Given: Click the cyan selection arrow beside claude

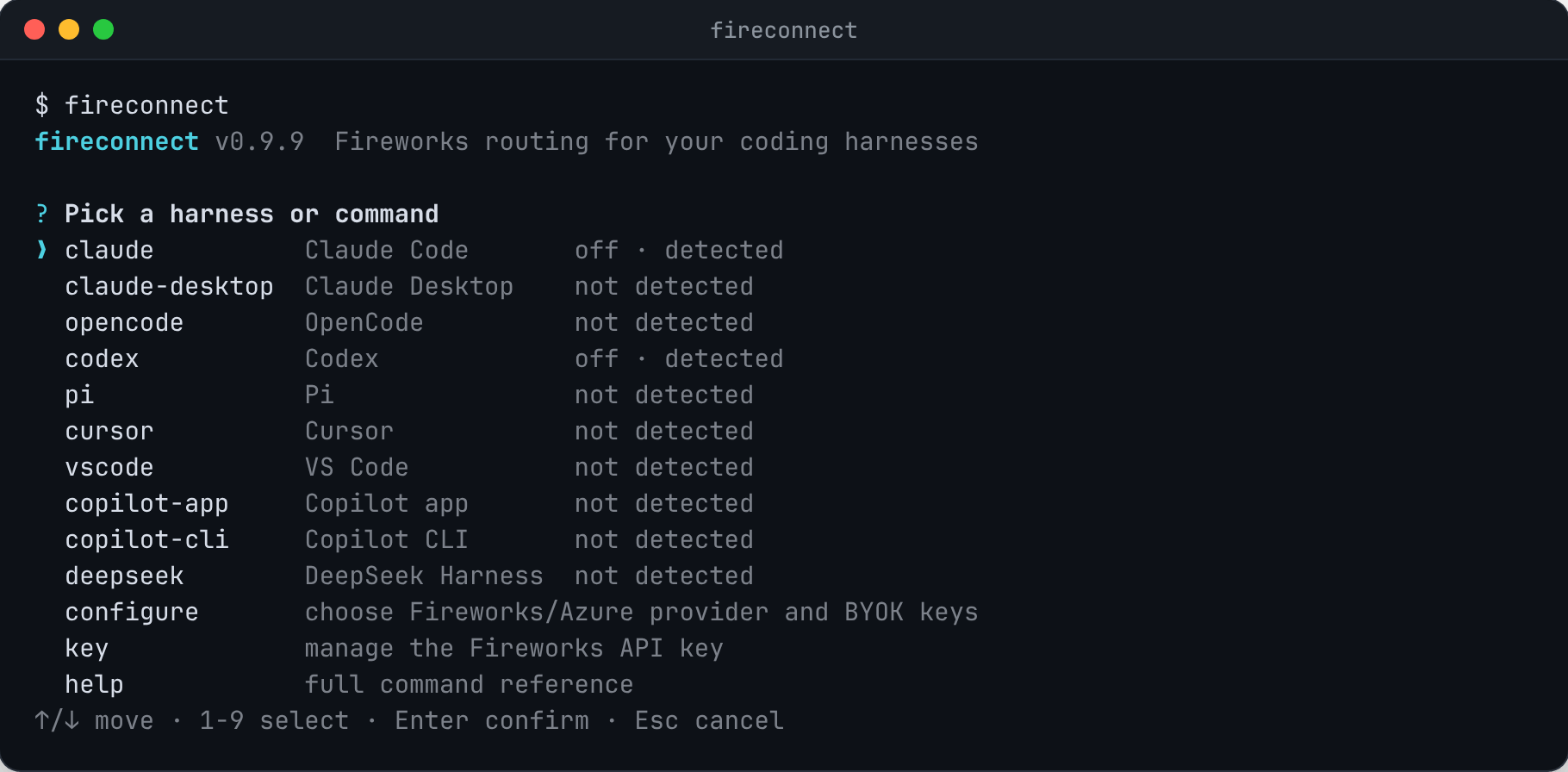Looking at the screenshot, I should click(41, 250).
